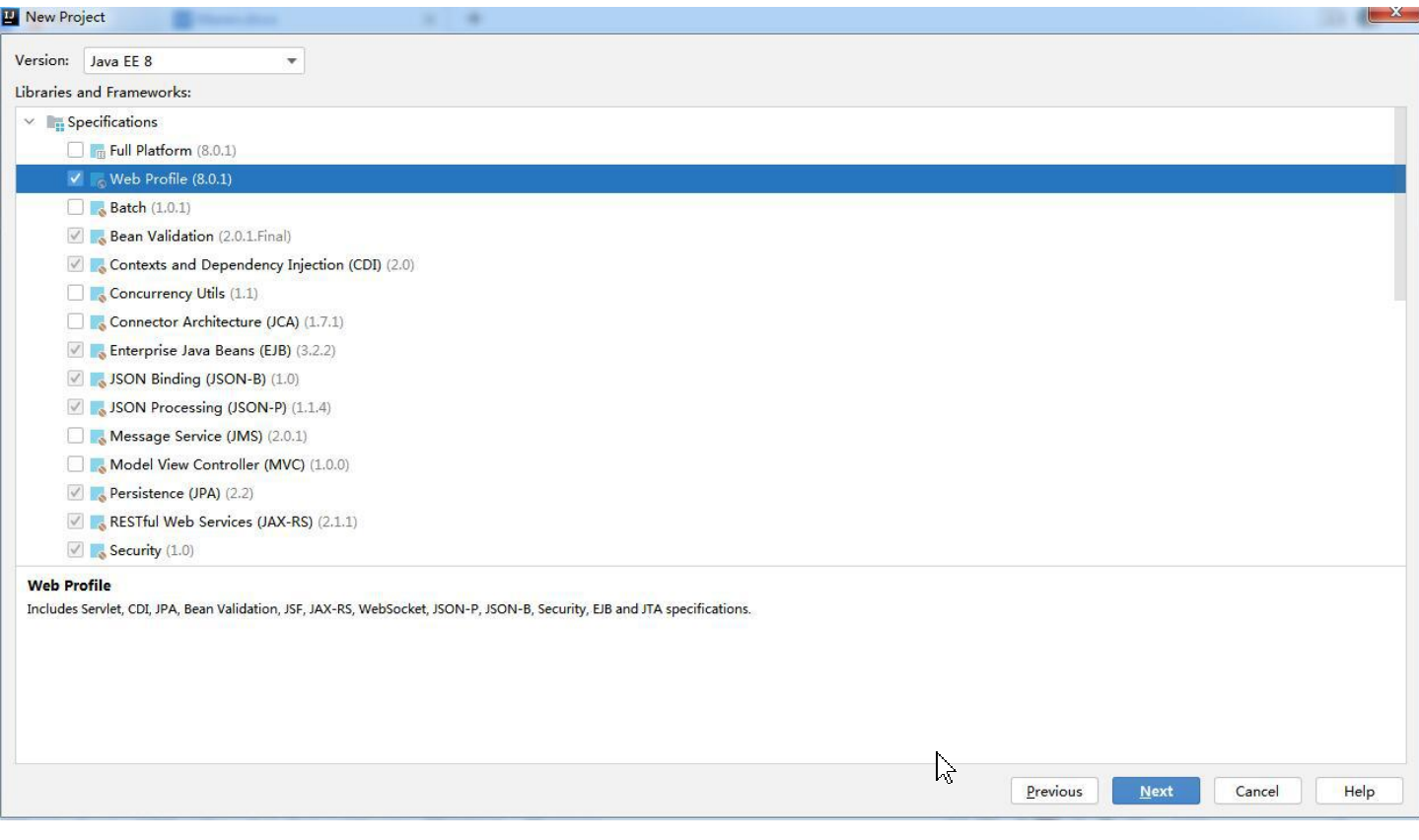Click the libraries list vertical scrollbar
This screenshot has height=840, width=1419.
click(x=1399, y=204)
